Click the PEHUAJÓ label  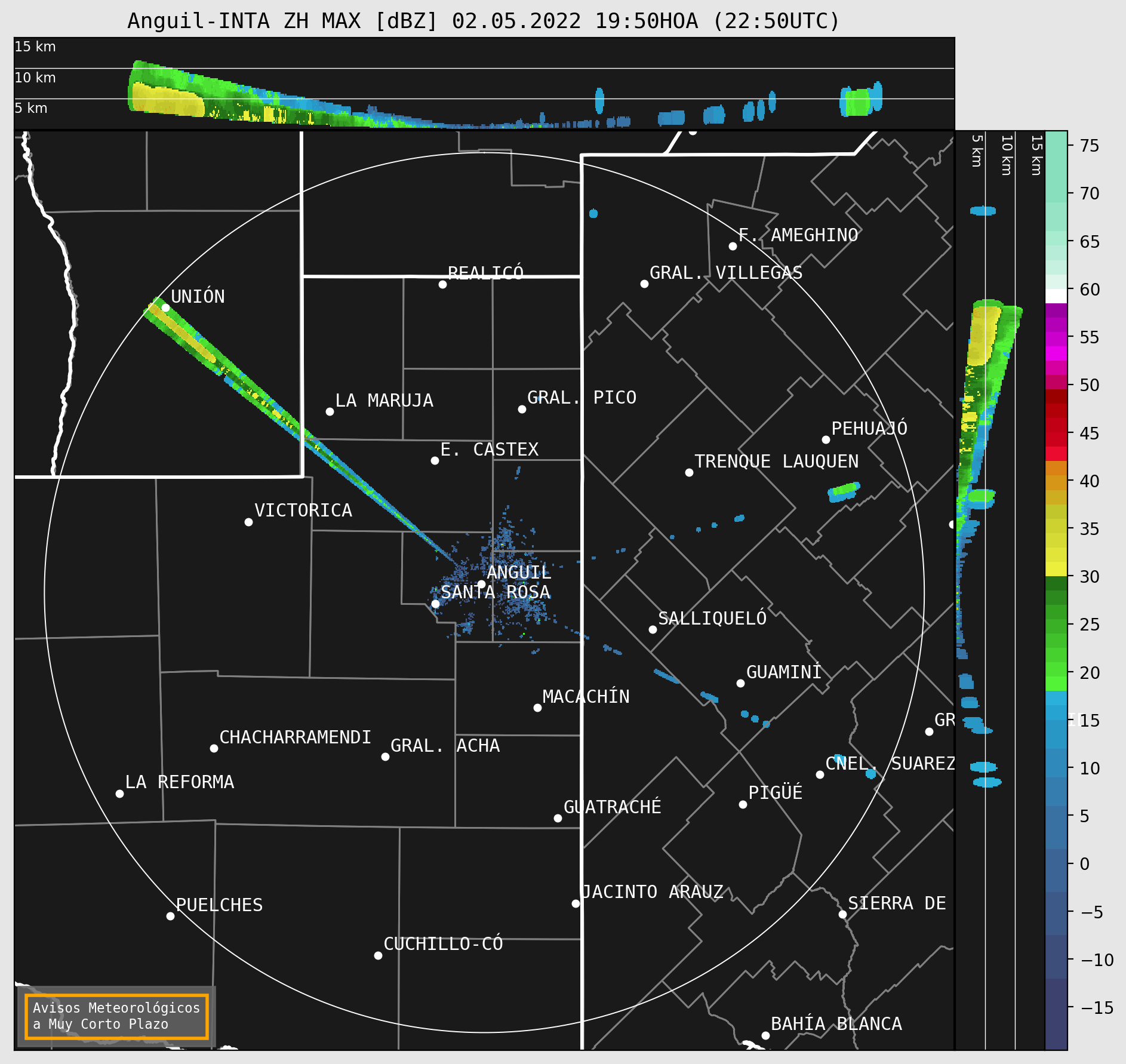click(869, 428)
